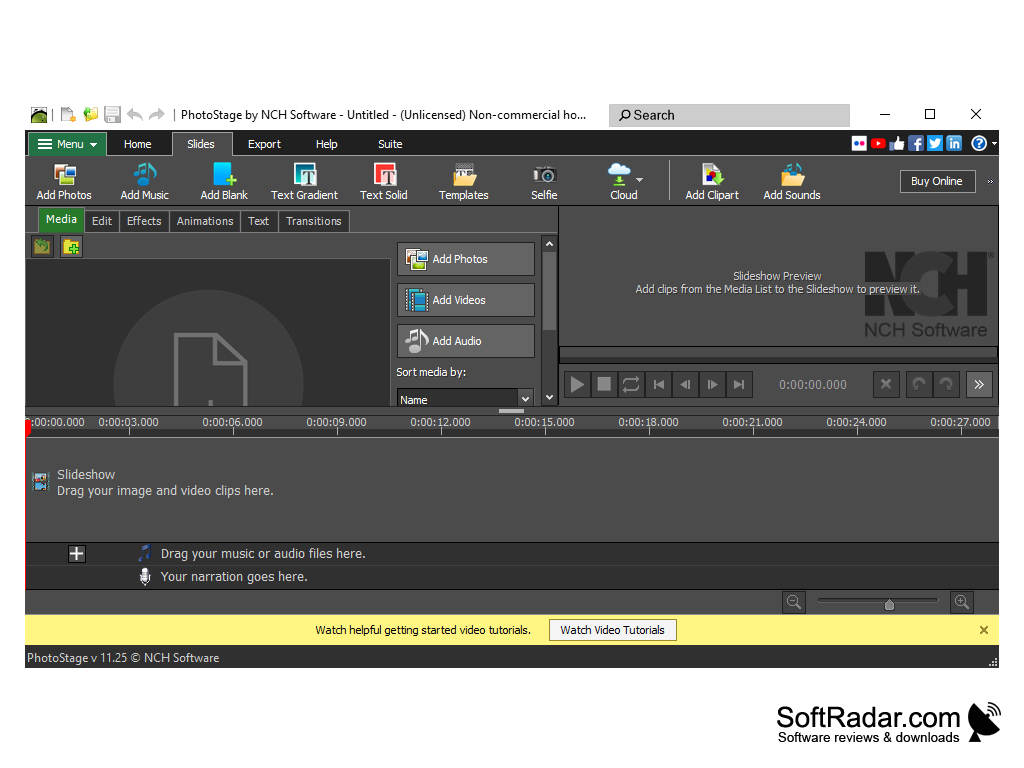Open the Effects panel tab
Image resolution: width=1024 pixels, height=768 pixels.
pyautogui.click(x=144, y=221)
